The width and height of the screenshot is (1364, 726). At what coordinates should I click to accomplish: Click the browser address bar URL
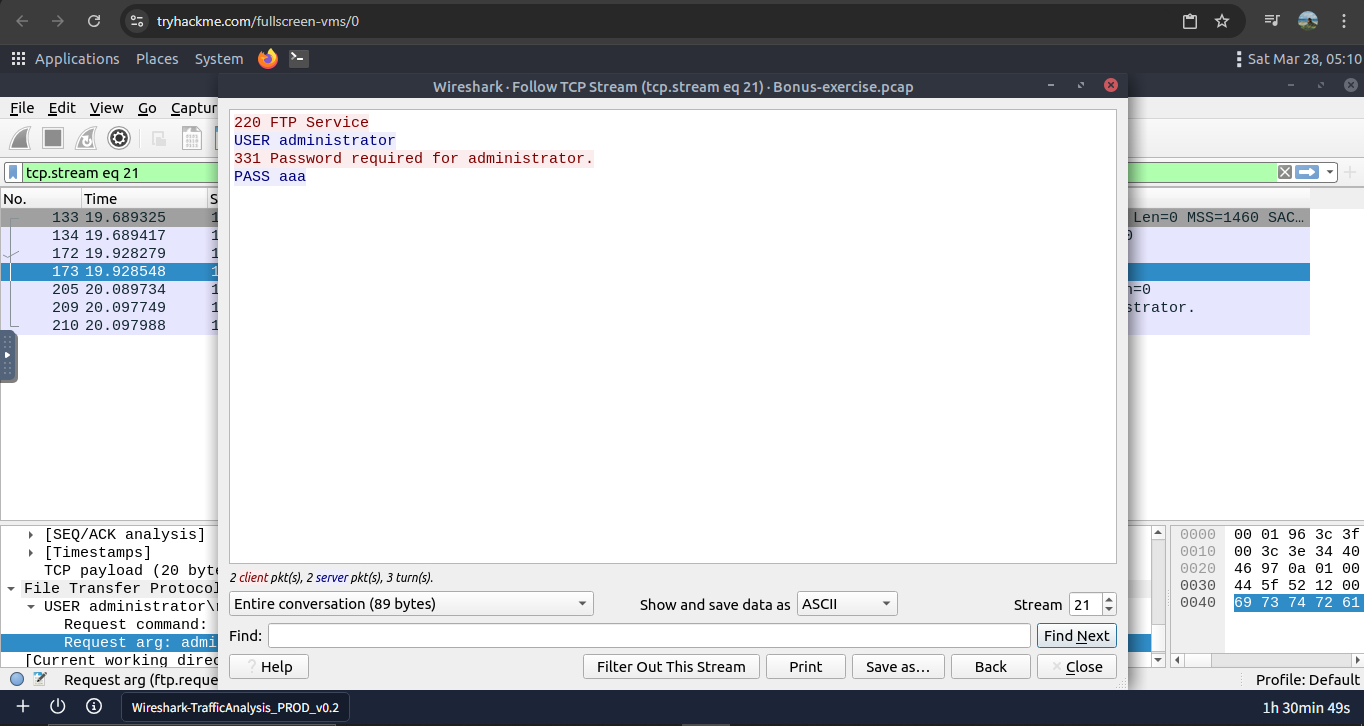[258, 21]
